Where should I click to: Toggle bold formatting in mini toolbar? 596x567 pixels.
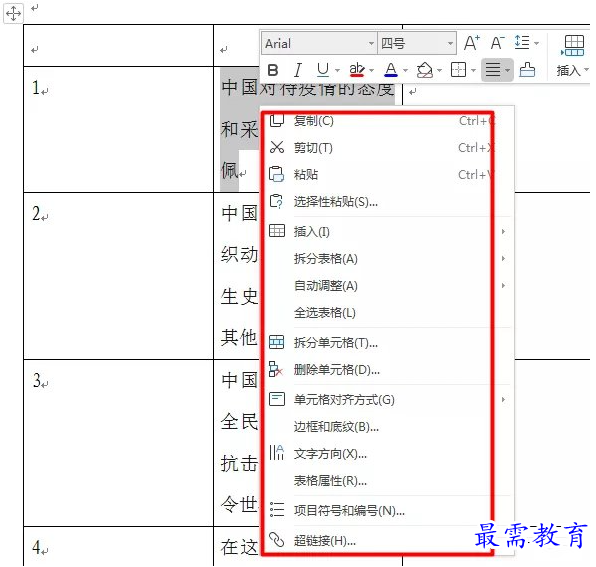(273, 70)
